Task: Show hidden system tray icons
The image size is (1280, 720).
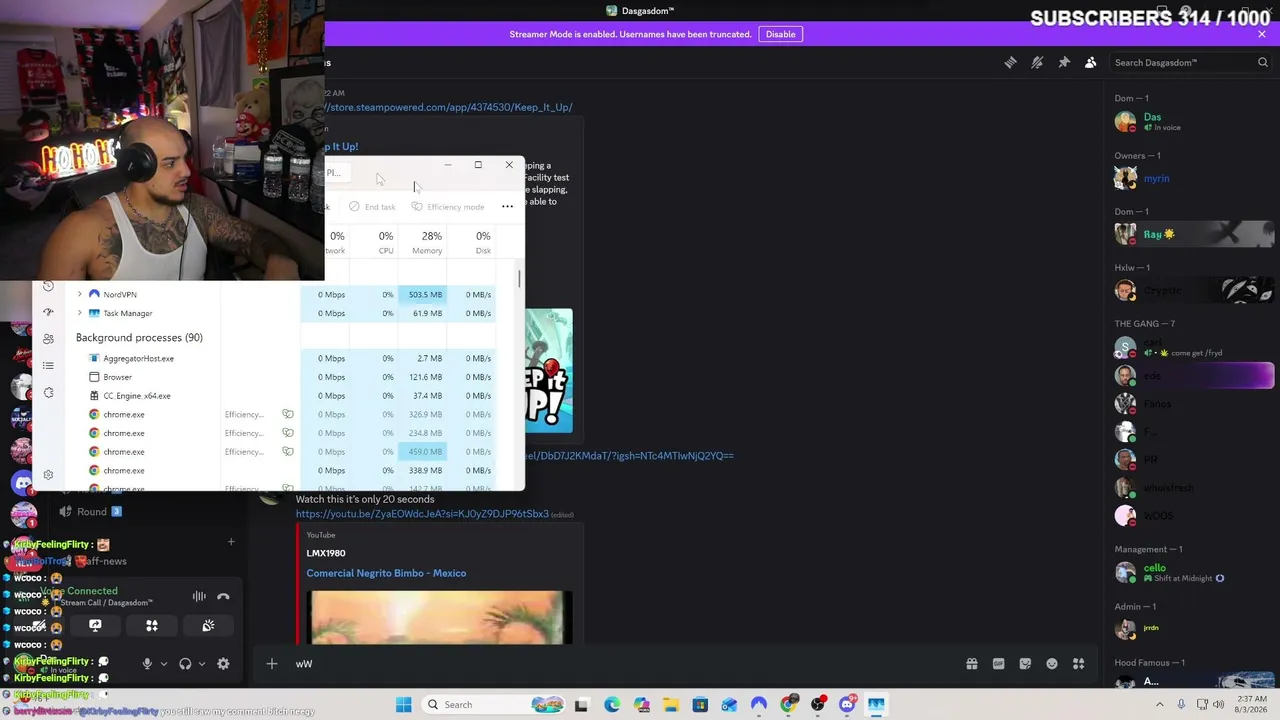Action: 1161,705
